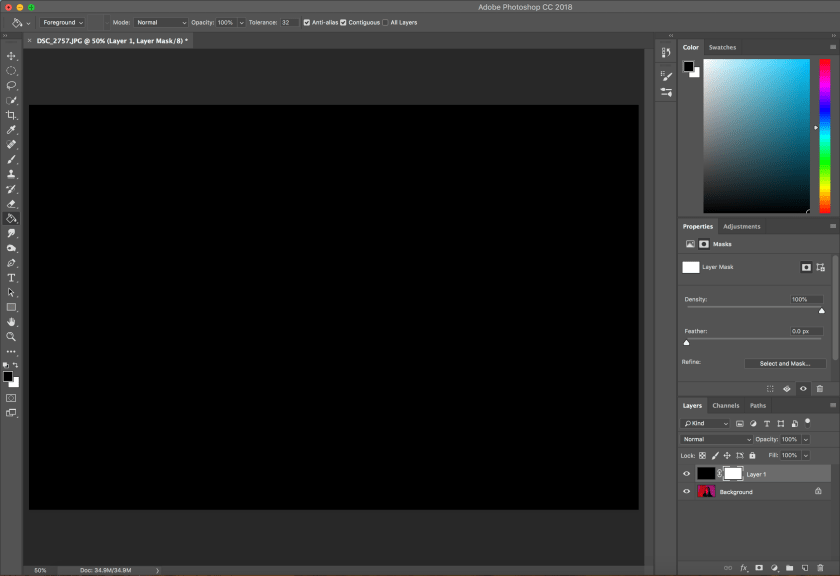Enable the All Layers checkbox
Screen dimensions: 840x576
pos(386,22)
